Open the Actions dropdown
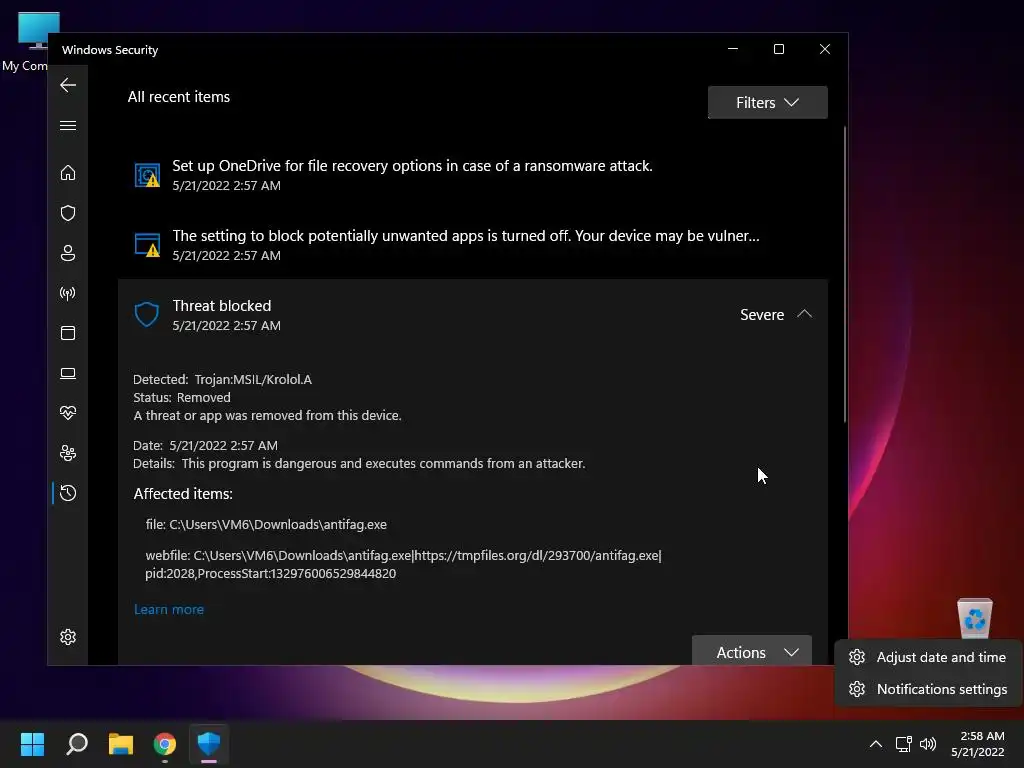Viewport: 1024px width, 768px height. (x=752, y=650)
